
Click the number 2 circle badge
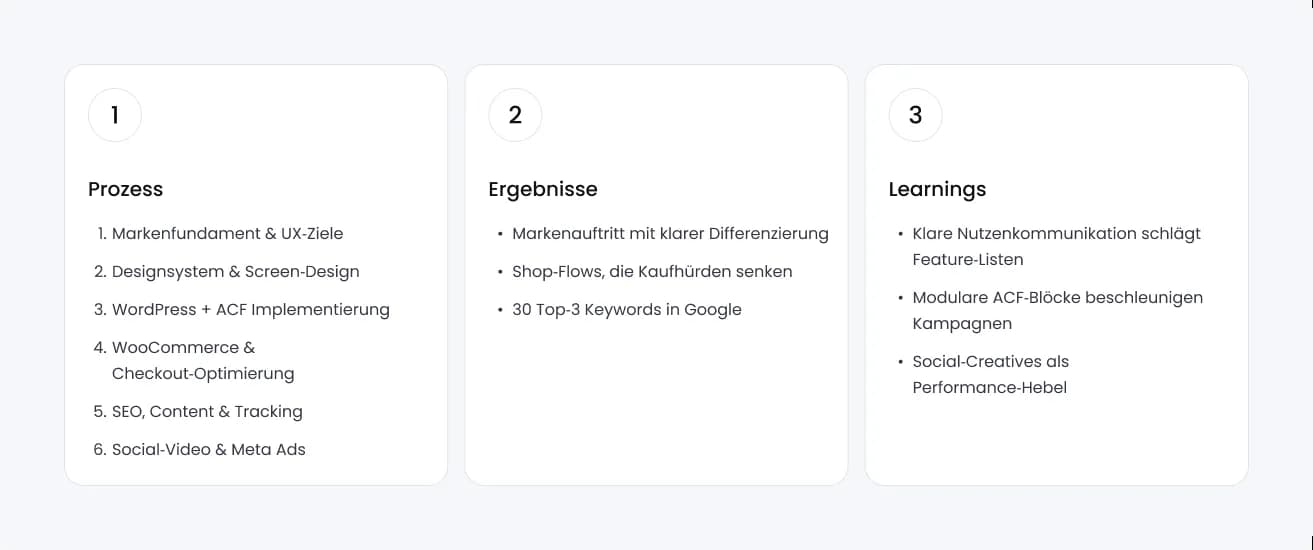(515, 115)
